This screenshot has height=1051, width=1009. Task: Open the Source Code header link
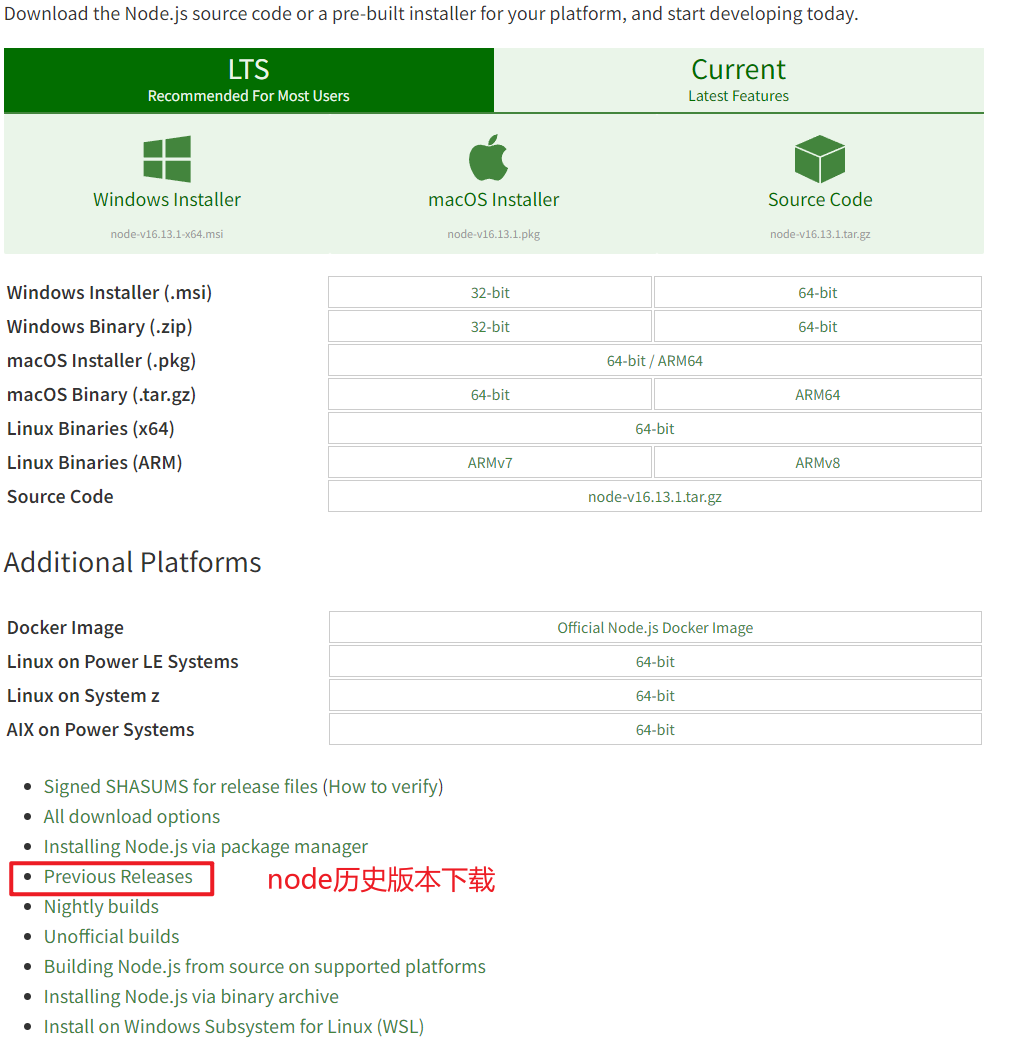[x=820, y=200]
